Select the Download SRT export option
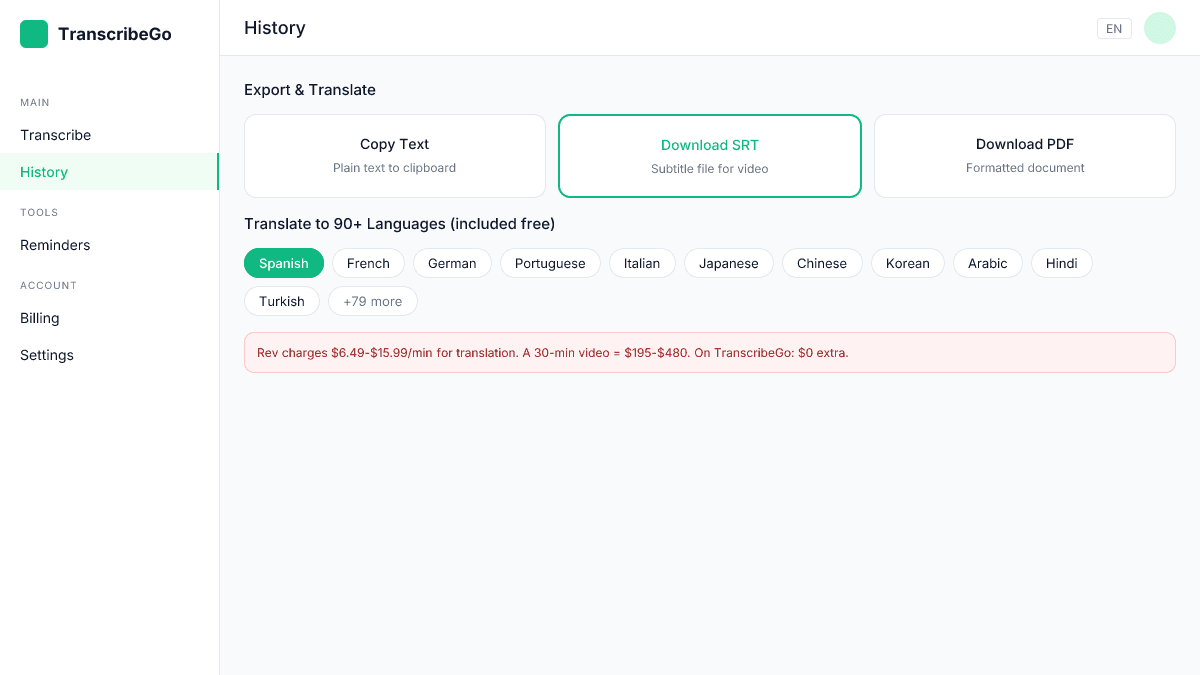Screen dimensions: 1200x675 710,156
